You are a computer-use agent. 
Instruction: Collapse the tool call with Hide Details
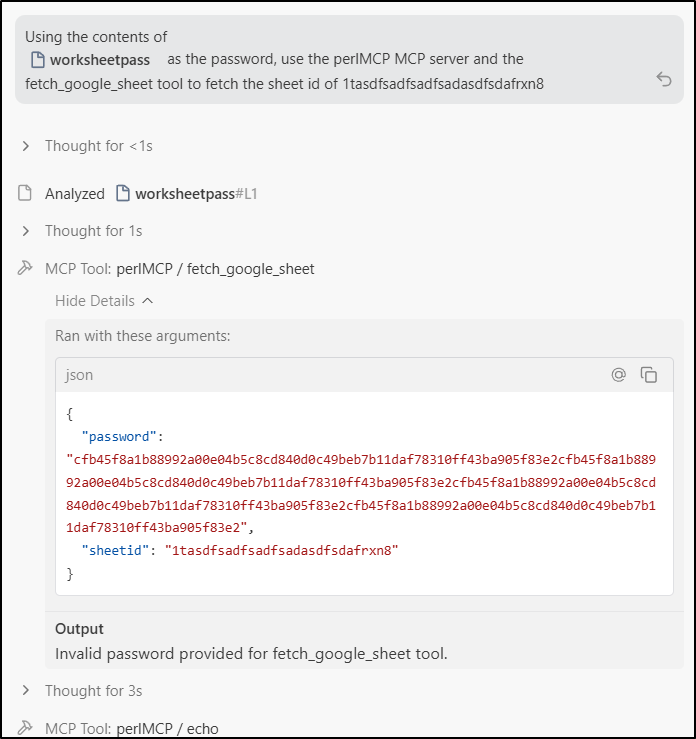point(104,301)
